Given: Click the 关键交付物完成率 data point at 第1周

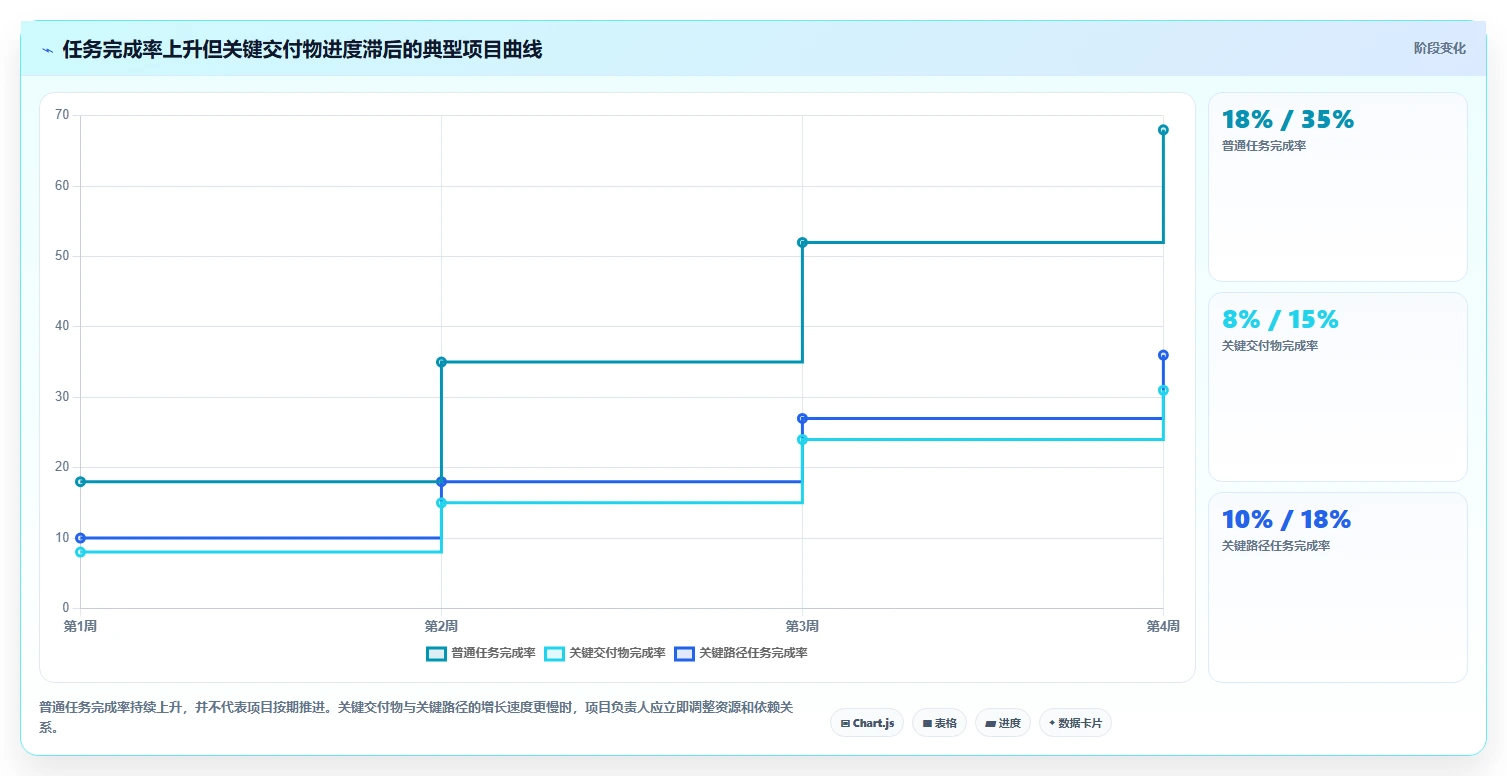Looking at the screenshot, I should (81, 552).
